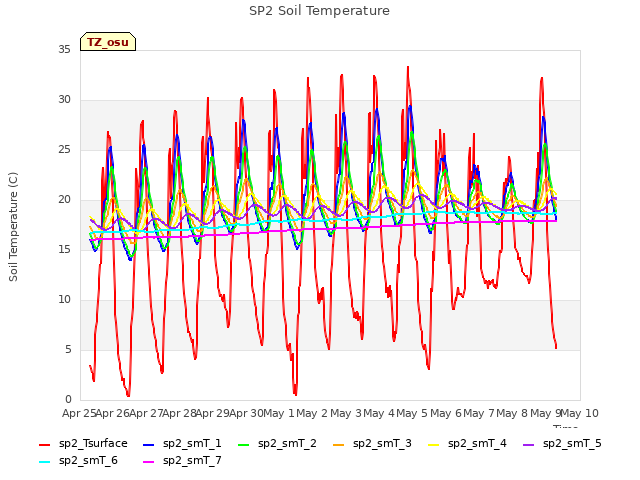
Task: Click the May 1 x-axis tick label
Action: tap(279, 413)
